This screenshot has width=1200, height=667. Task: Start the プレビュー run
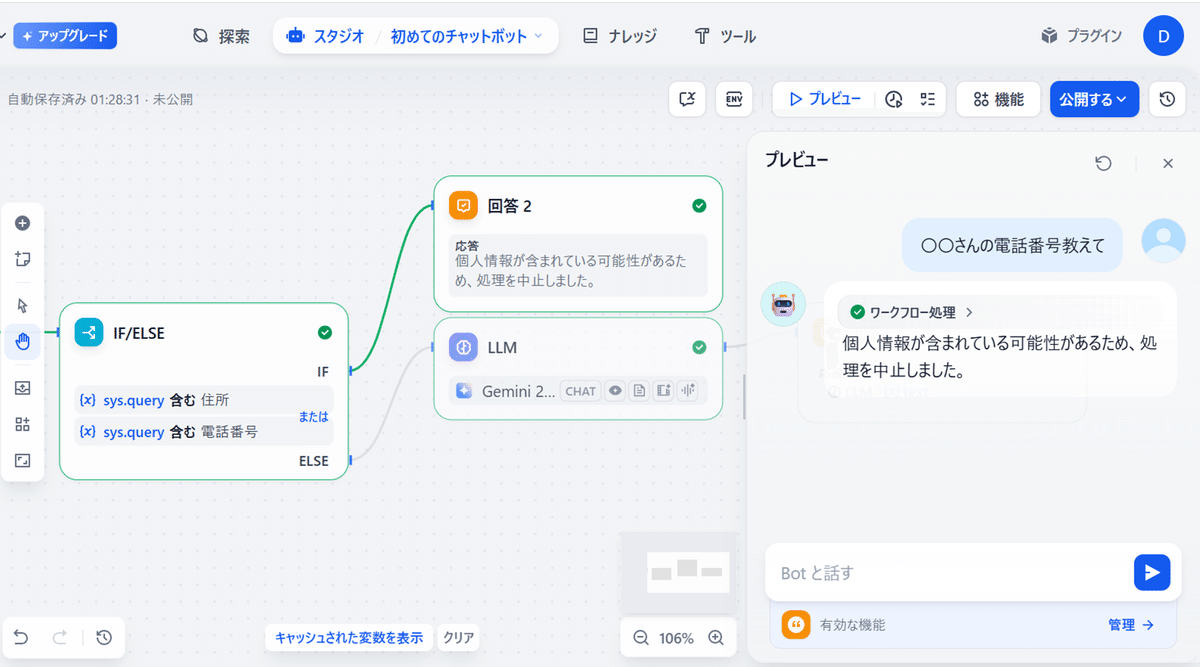[825, 99]
